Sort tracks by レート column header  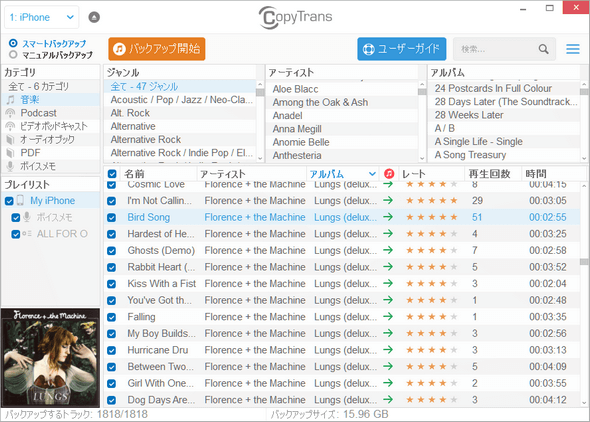[414, 174]
